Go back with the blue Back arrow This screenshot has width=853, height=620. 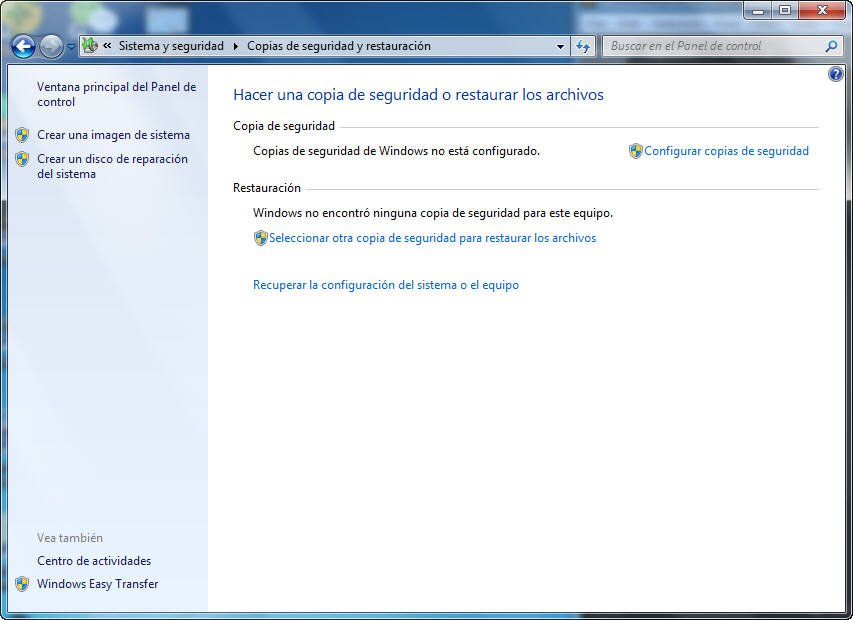coord(23,47)
